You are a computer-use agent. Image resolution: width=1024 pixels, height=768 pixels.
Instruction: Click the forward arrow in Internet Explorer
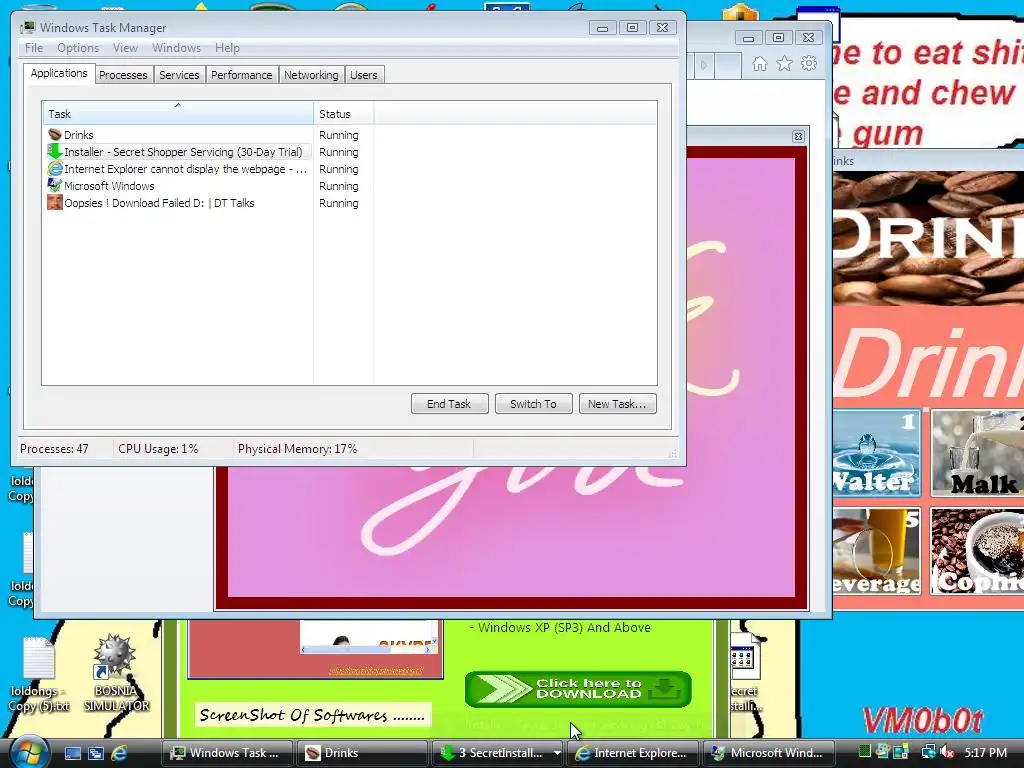click(x=703, y=65)
